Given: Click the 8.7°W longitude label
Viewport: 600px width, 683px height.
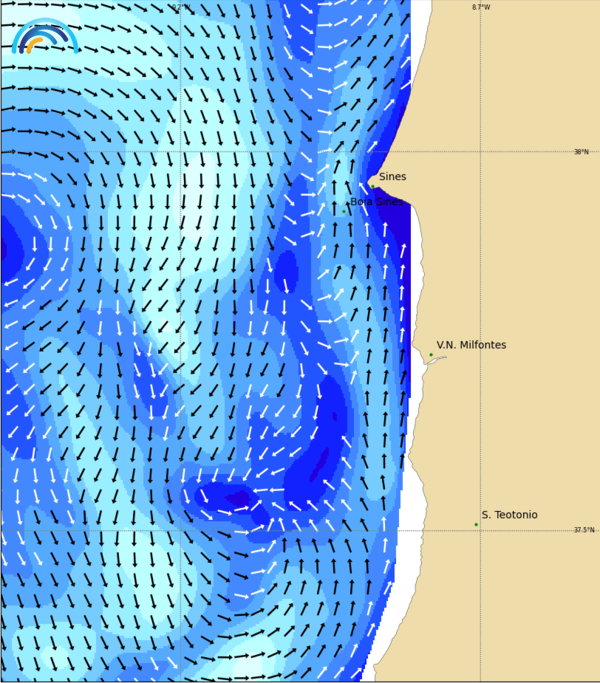Looking at the screenshot, I should 481,7.
